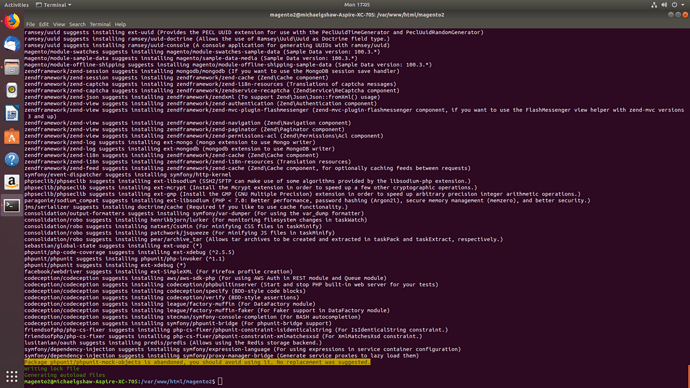Launch Amazon from the dock

(x=12, y=182)
